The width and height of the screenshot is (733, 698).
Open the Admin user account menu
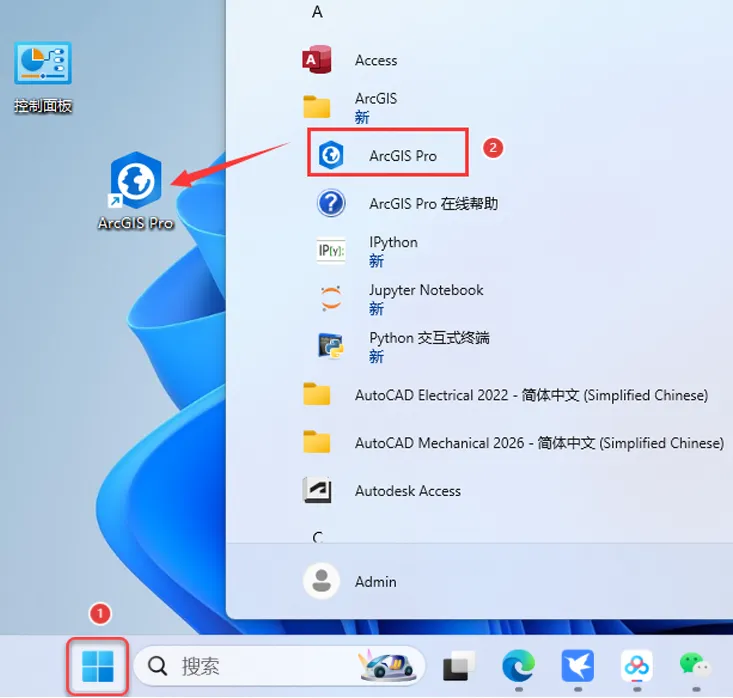point(350,582)
